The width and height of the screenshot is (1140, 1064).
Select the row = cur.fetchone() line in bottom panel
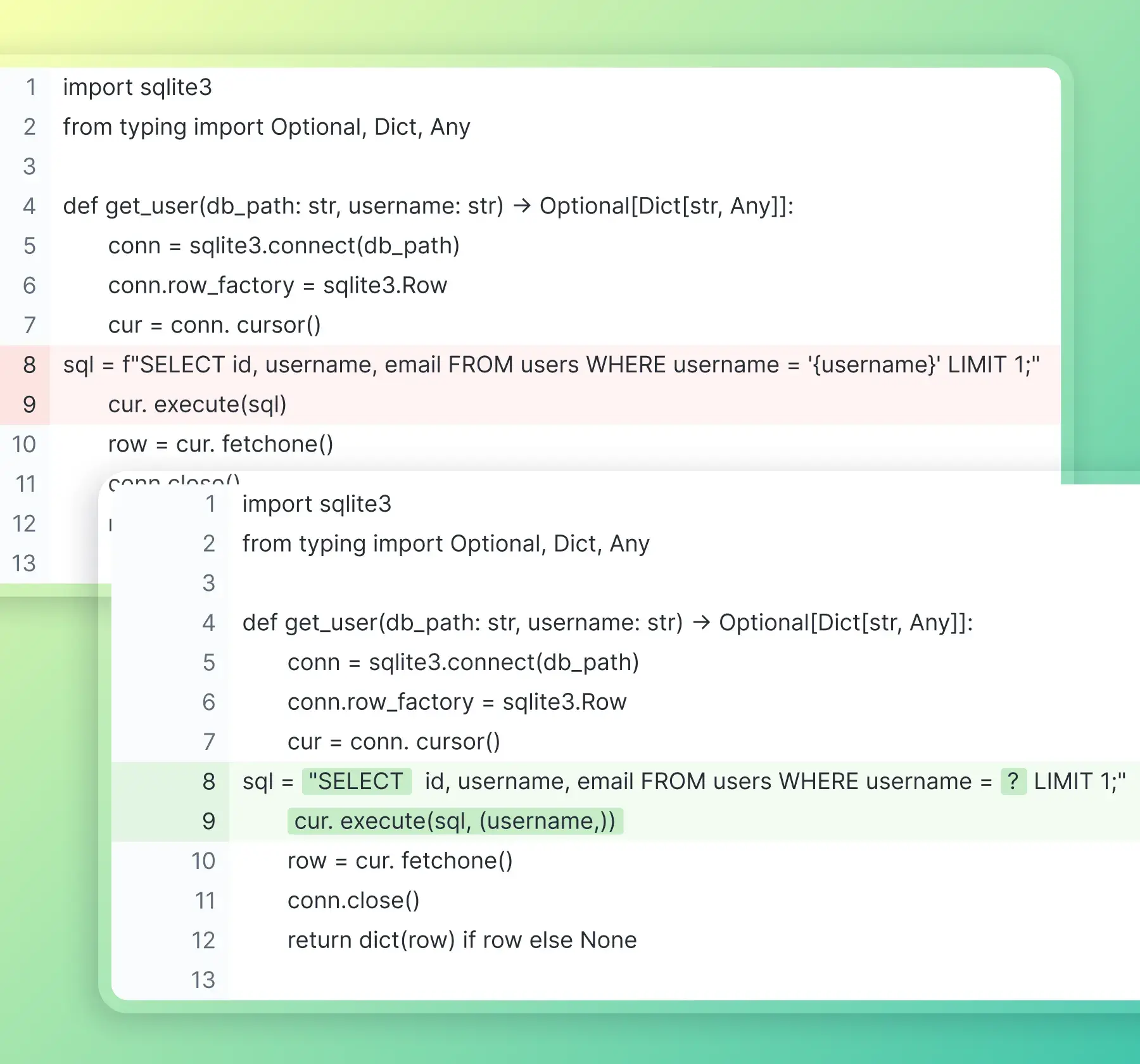[x=399, y=861]
